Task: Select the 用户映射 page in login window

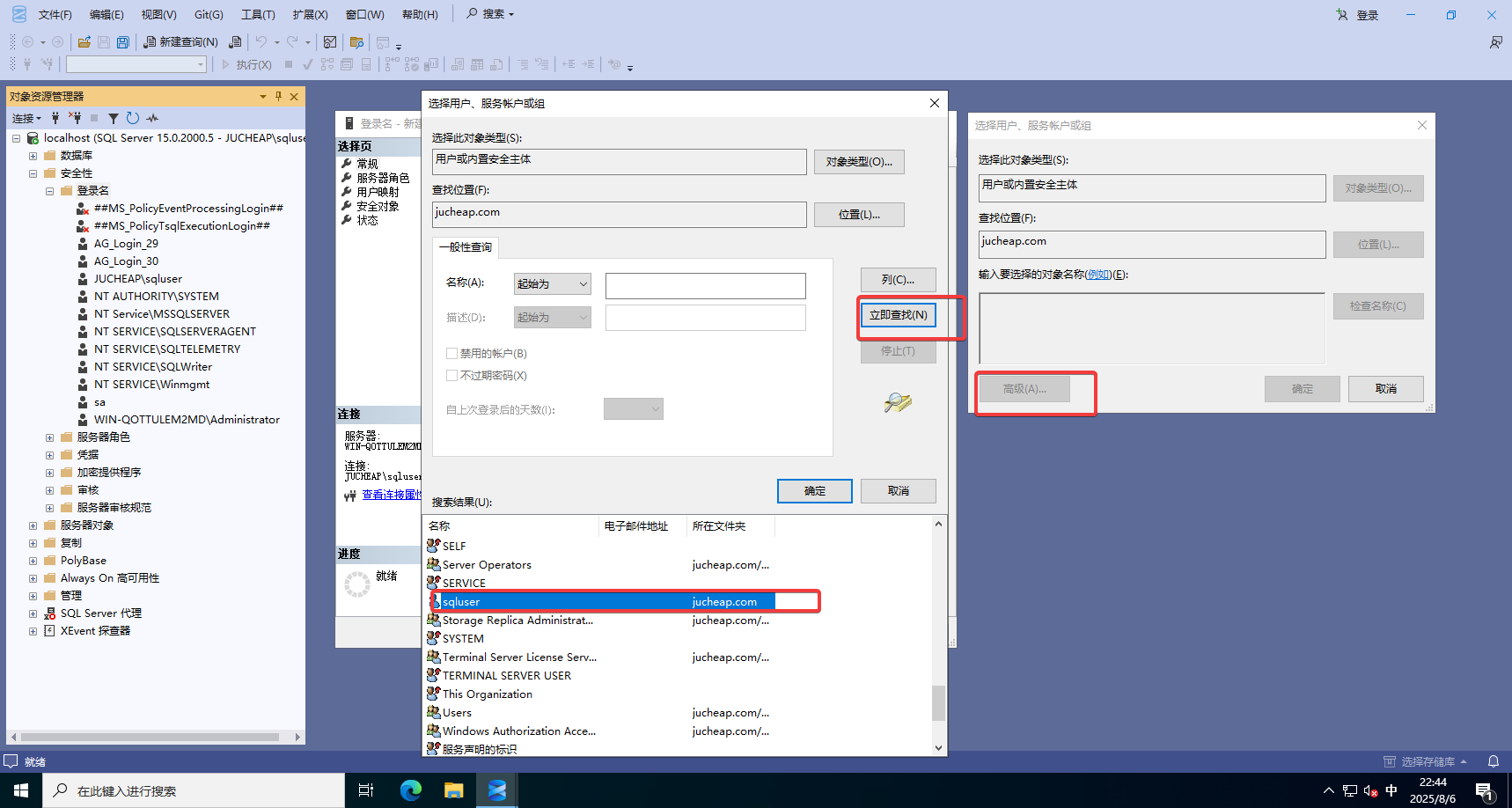Action: pyautogui.click(x=378, y=192)
